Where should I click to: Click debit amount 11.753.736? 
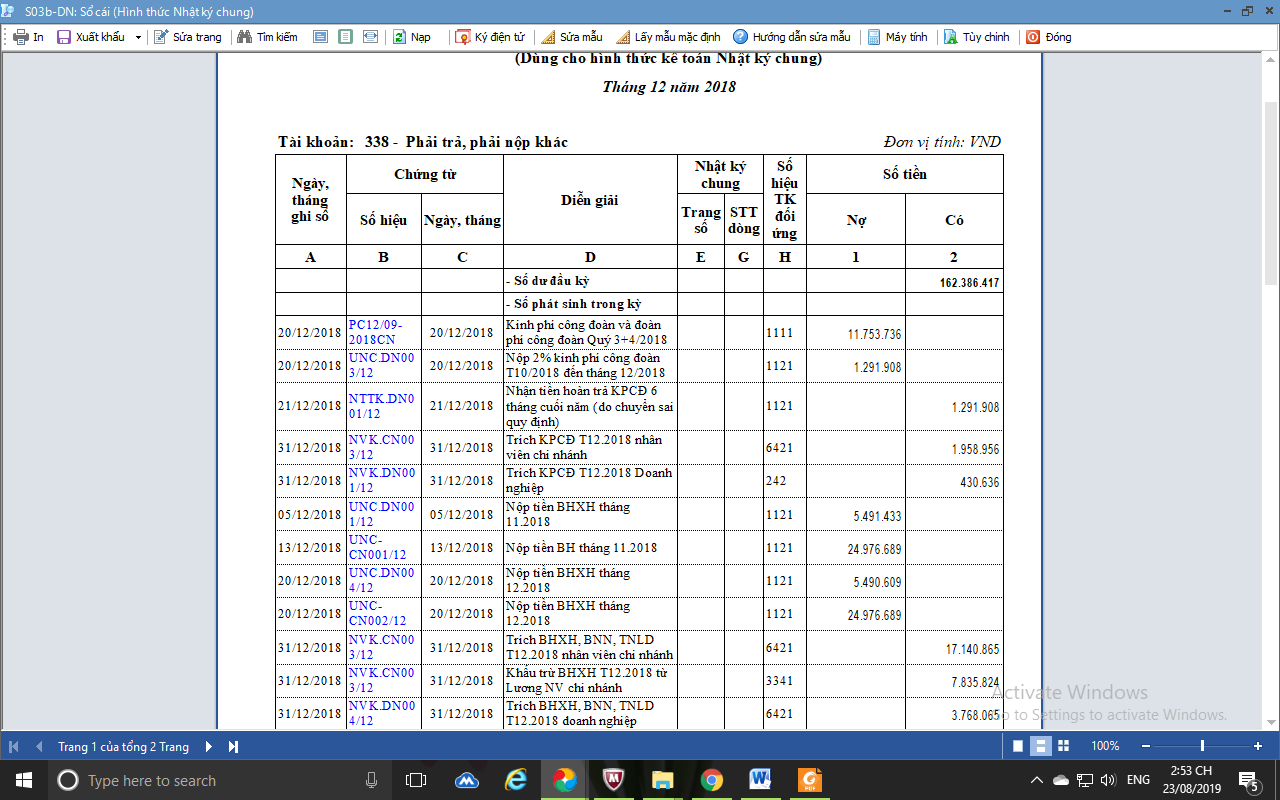click(874, 334)
